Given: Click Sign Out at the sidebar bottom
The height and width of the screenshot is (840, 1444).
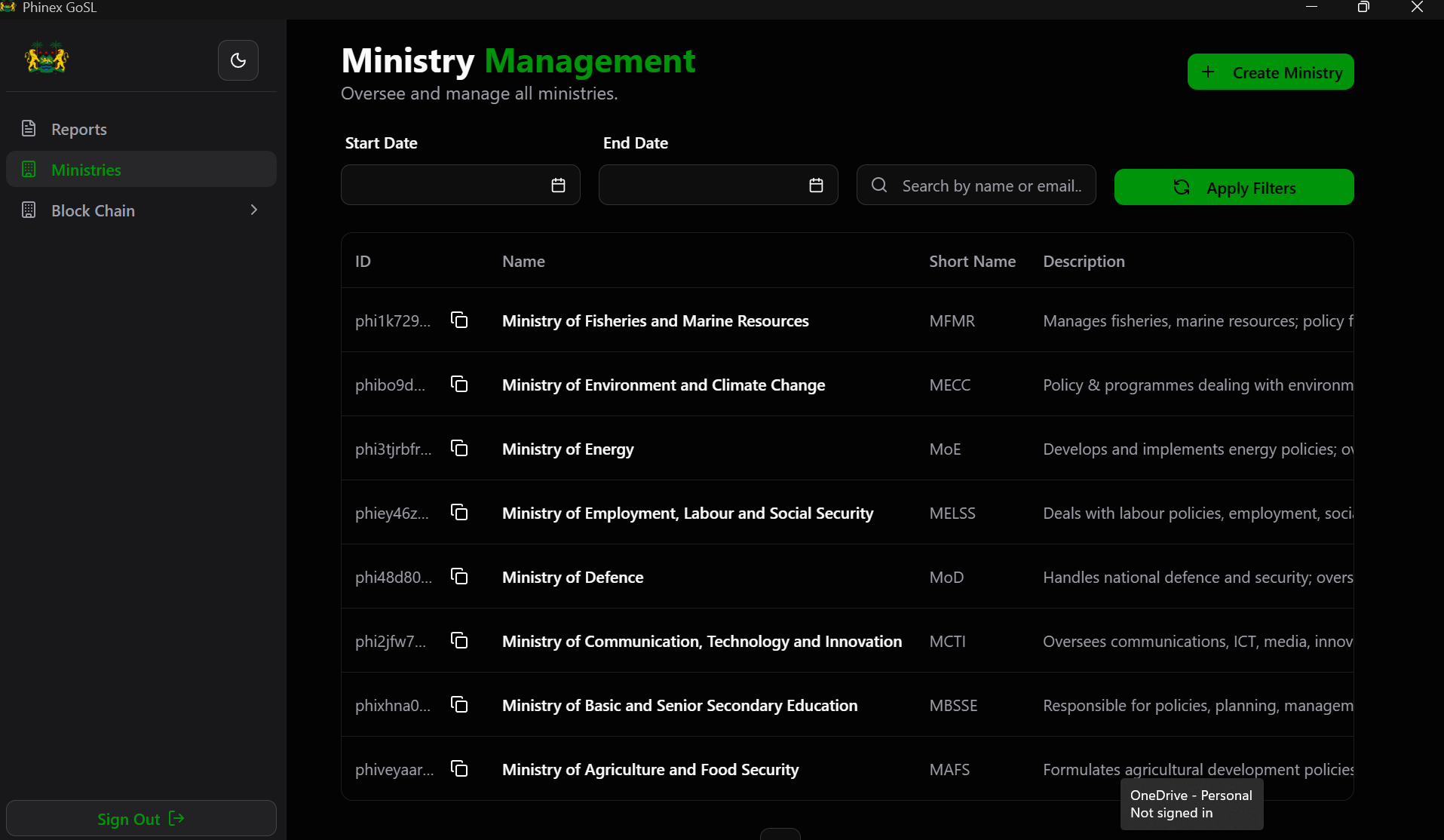Looking at the screenshot, I should point(141,819).
